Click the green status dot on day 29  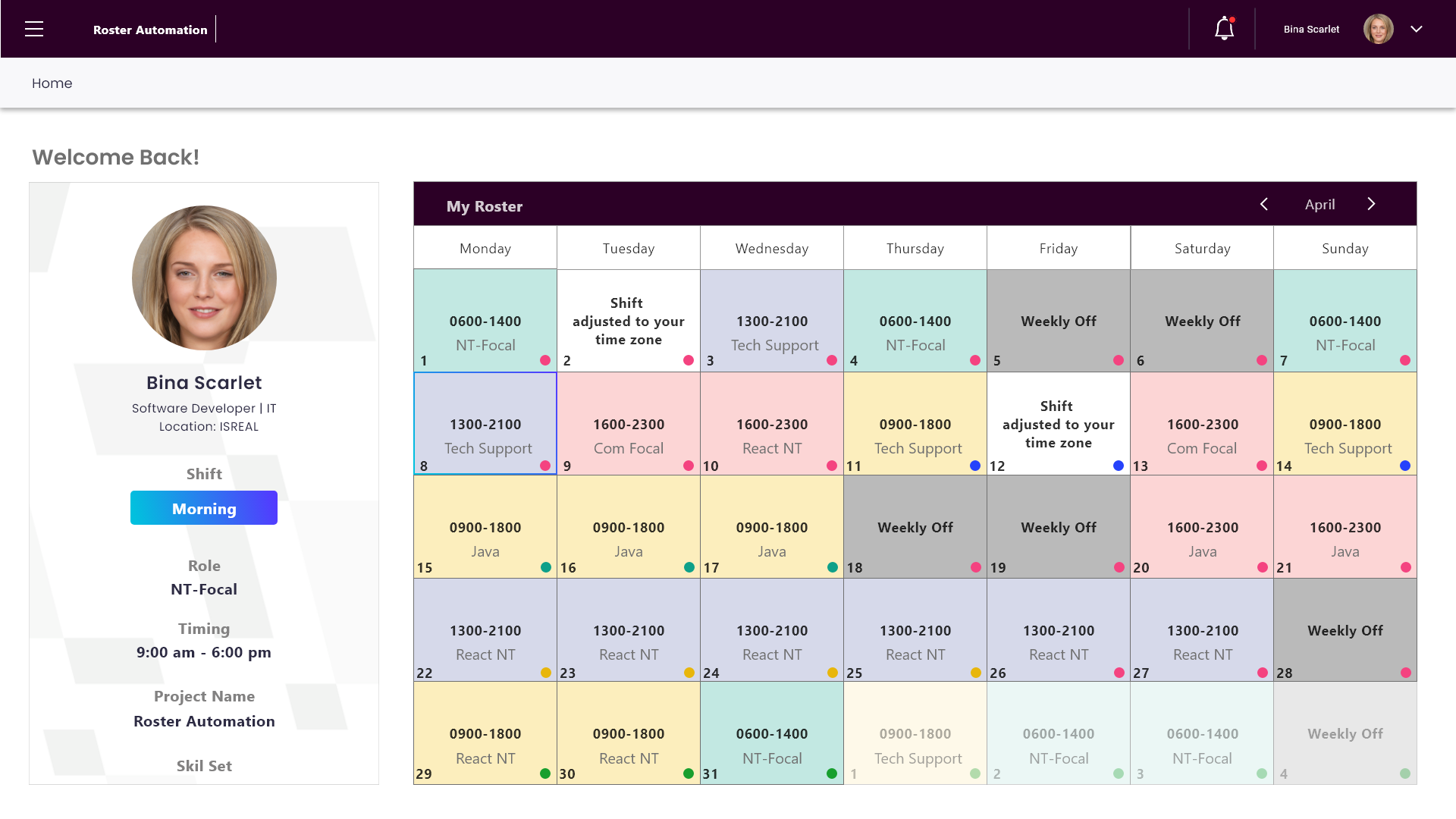(x=544, y=773)
